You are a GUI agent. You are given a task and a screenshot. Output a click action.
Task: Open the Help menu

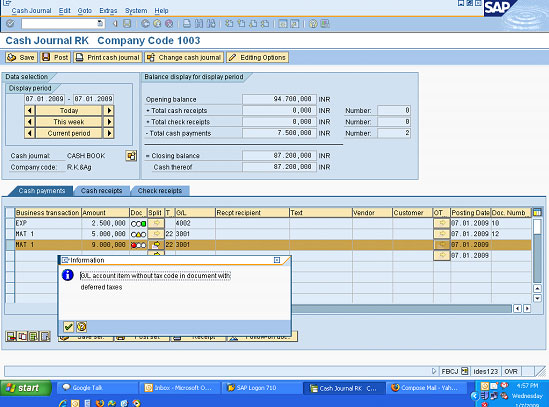161,11
